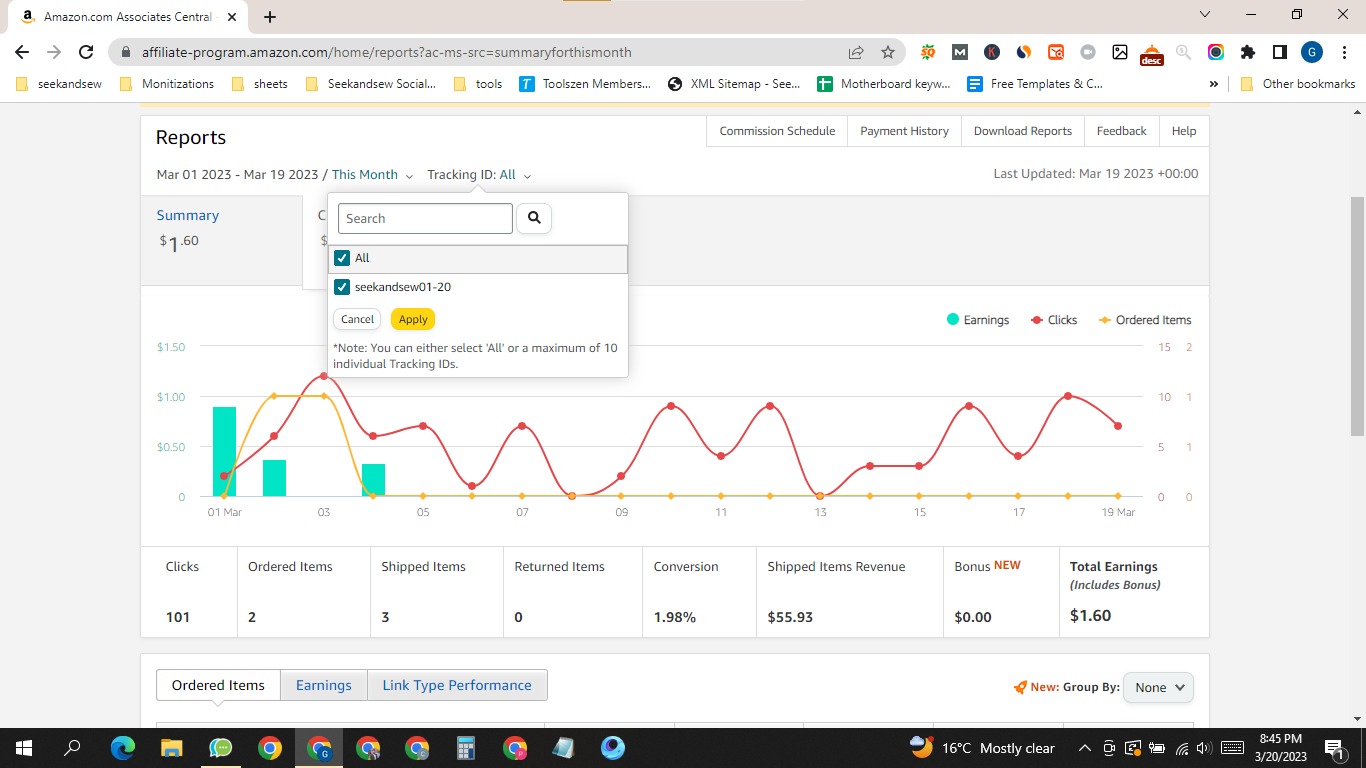Bookmark this page with star icon
The width and height of the screenshot is (1366, 768).
point(887,52)
